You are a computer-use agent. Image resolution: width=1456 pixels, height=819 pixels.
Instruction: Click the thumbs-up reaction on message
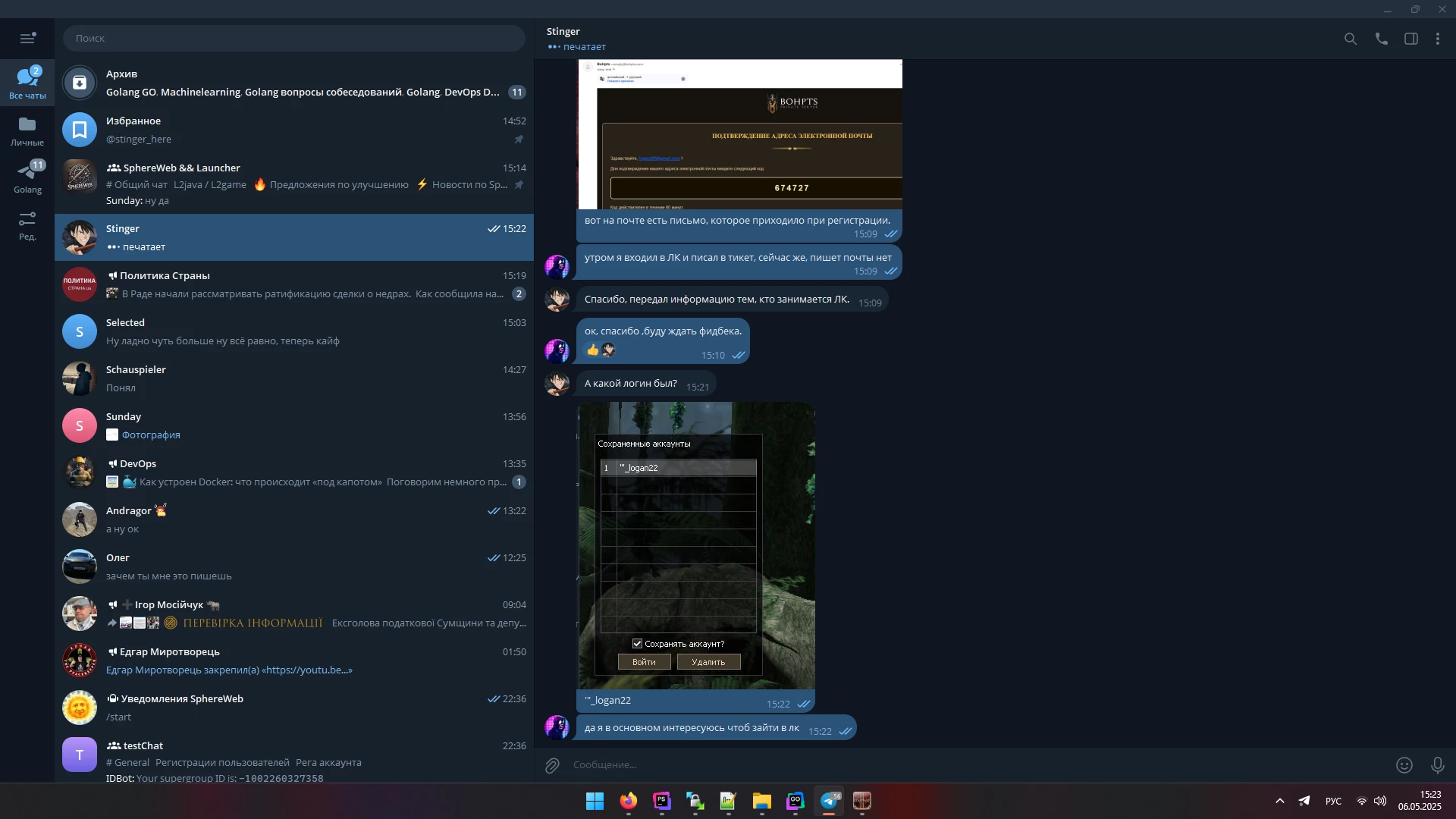pyautogui.click(x=593, y=350)
